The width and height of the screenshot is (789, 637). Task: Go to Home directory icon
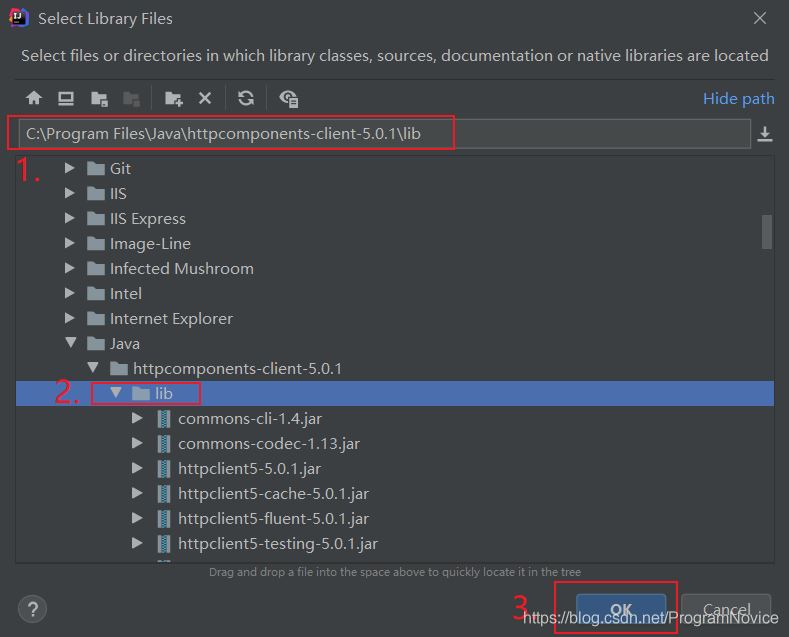tap(34, 98)
